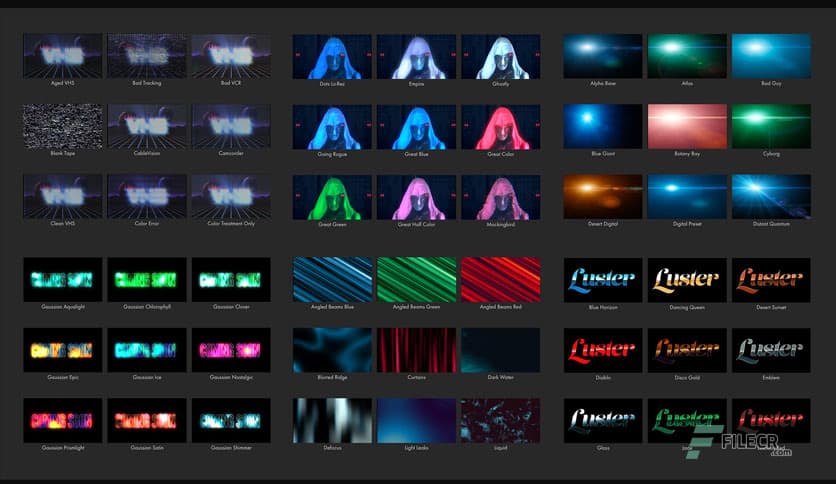This screenshot has width=836, height=484.
Task: Pick the Ghostly white hologram preset
Action: [501, 57]
